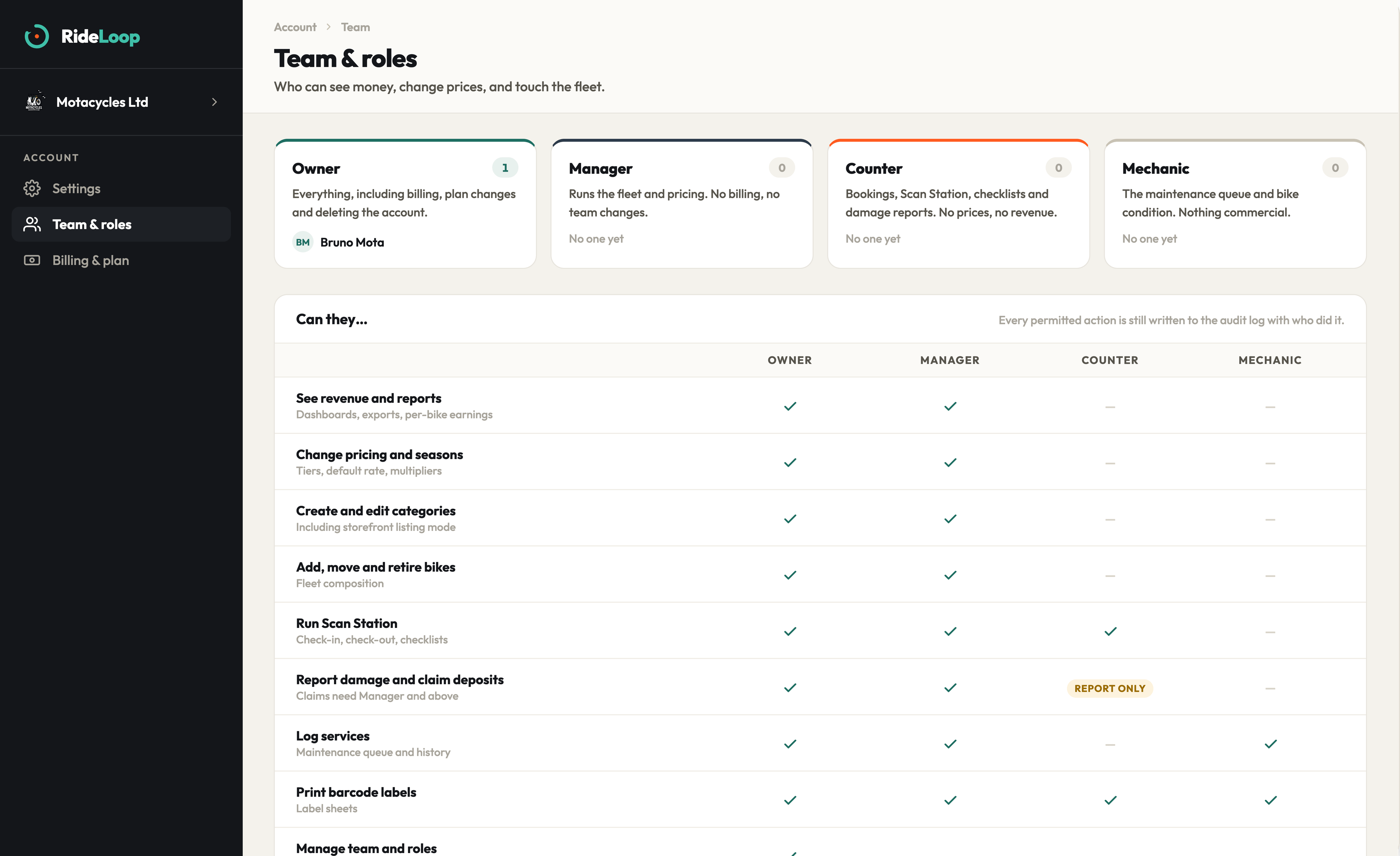Go to Account breadcrumb link
The image size is (1400, 856).
click(295, 27)
